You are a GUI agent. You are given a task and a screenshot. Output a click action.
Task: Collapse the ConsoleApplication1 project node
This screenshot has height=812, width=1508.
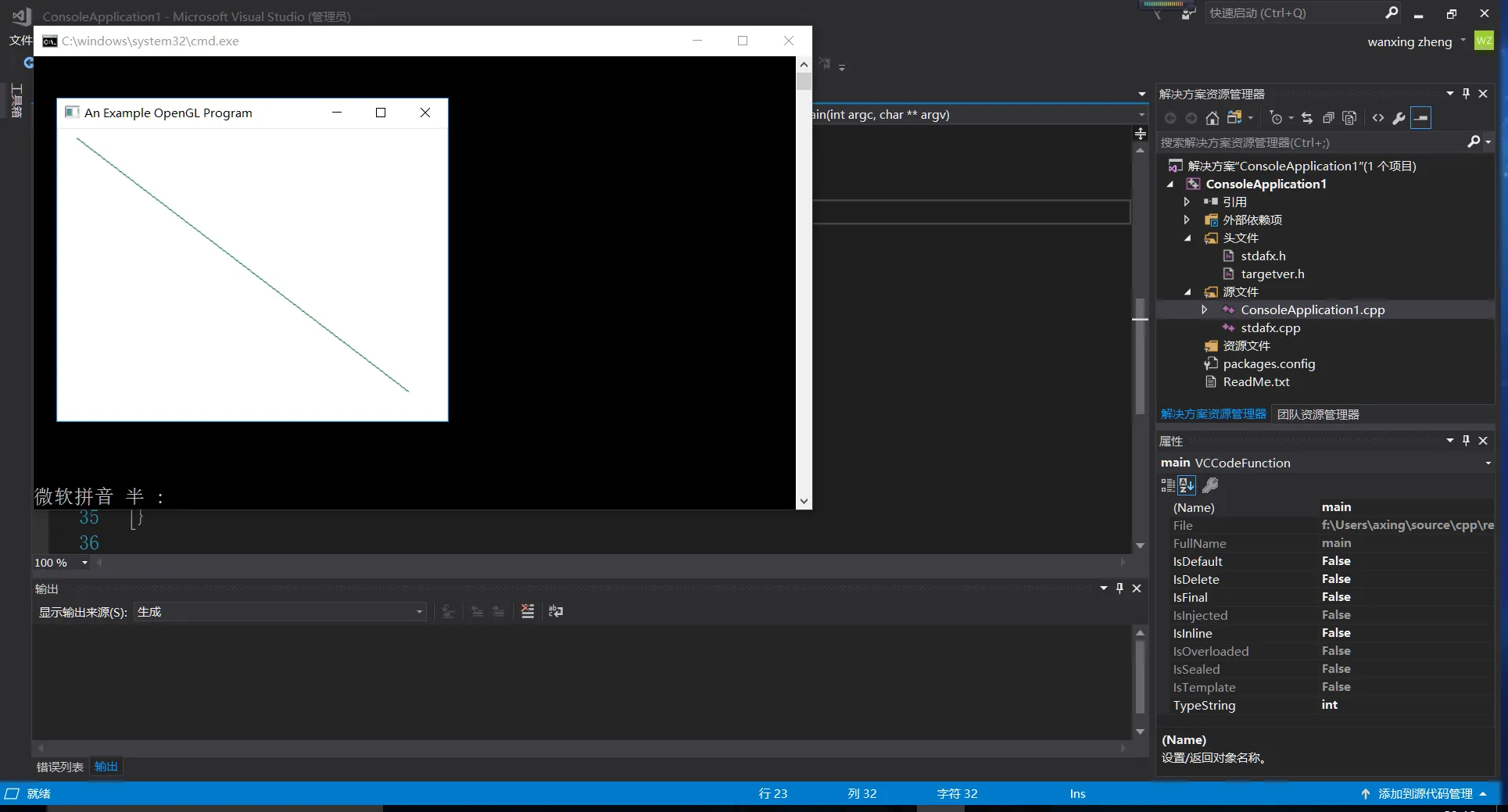point(1170,184)
